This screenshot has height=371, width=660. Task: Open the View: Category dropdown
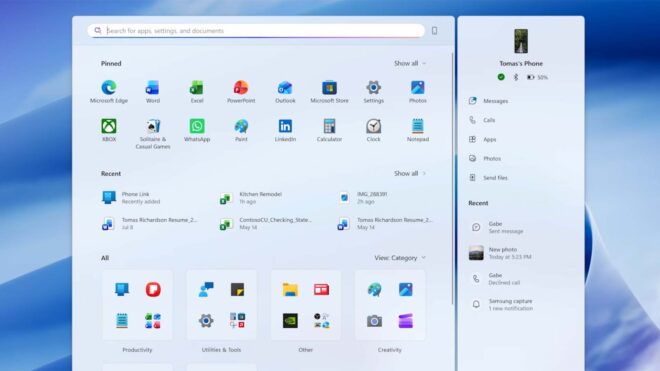[400, 258]
